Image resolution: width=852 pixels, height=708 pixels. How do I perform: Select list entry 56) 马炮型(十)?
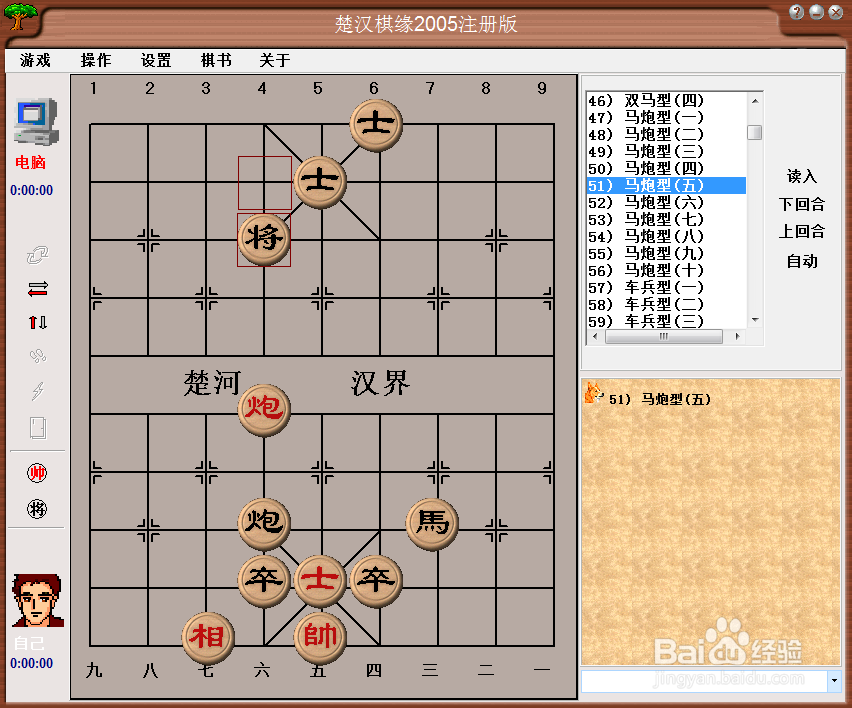(x=666, y=271)
